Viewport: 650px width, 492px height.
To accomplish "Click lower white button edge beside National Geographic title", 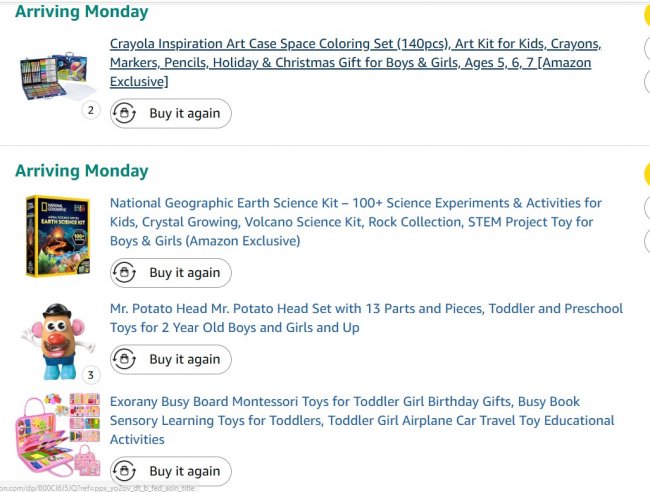I will (x=646, y=241).
